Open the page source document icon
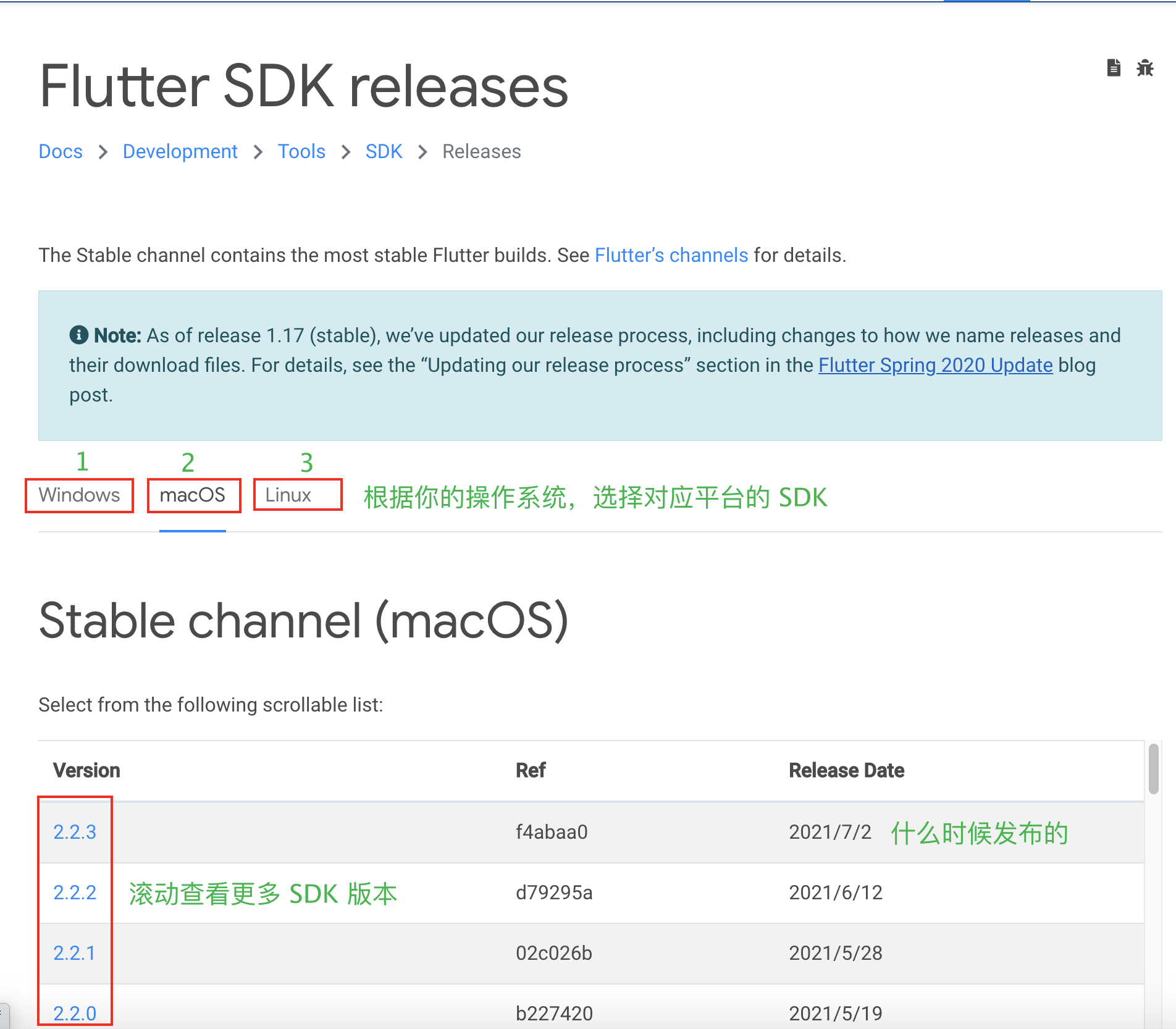 (1114, 67)
